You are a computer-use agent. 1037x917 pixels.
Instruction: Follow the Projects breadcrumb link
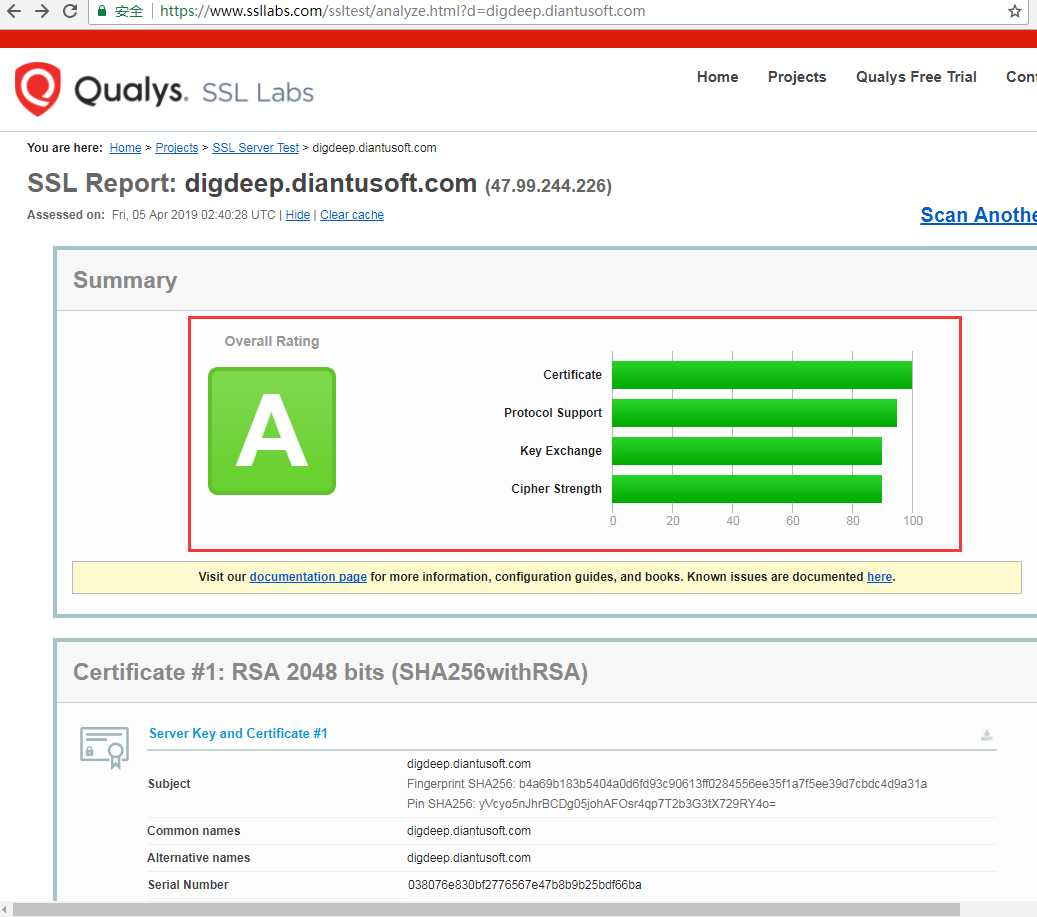[177, 147]
